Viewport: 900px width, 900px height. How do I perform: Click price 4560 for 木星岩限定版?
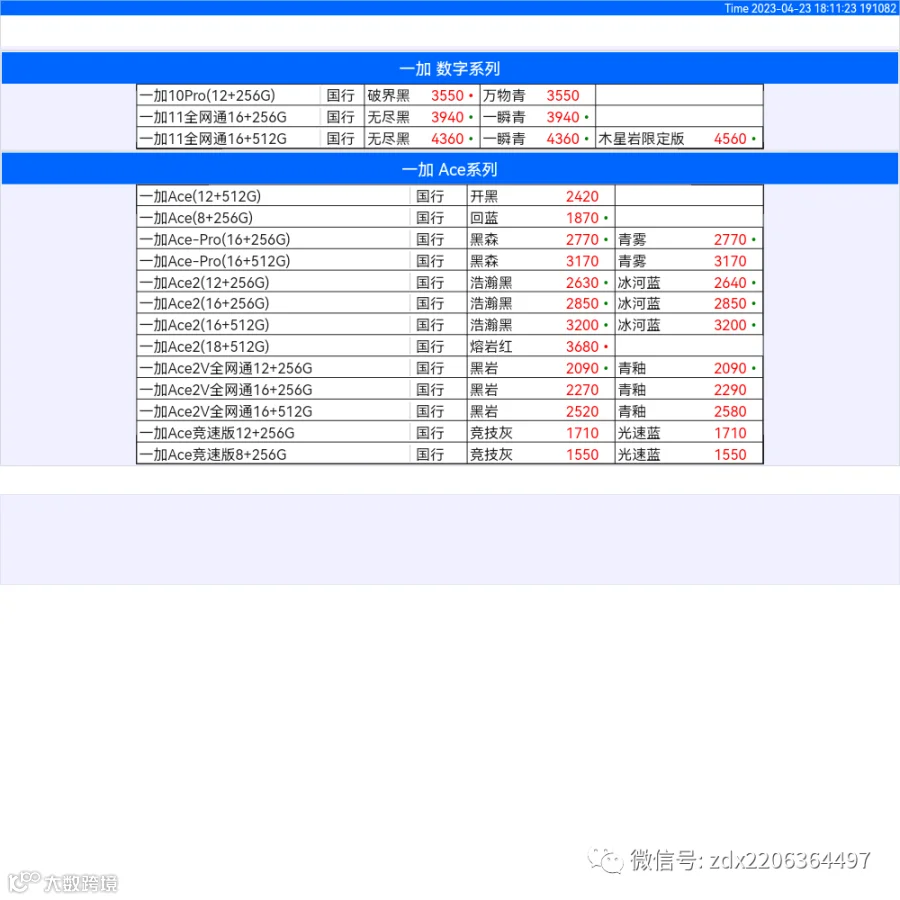point(730,139)
